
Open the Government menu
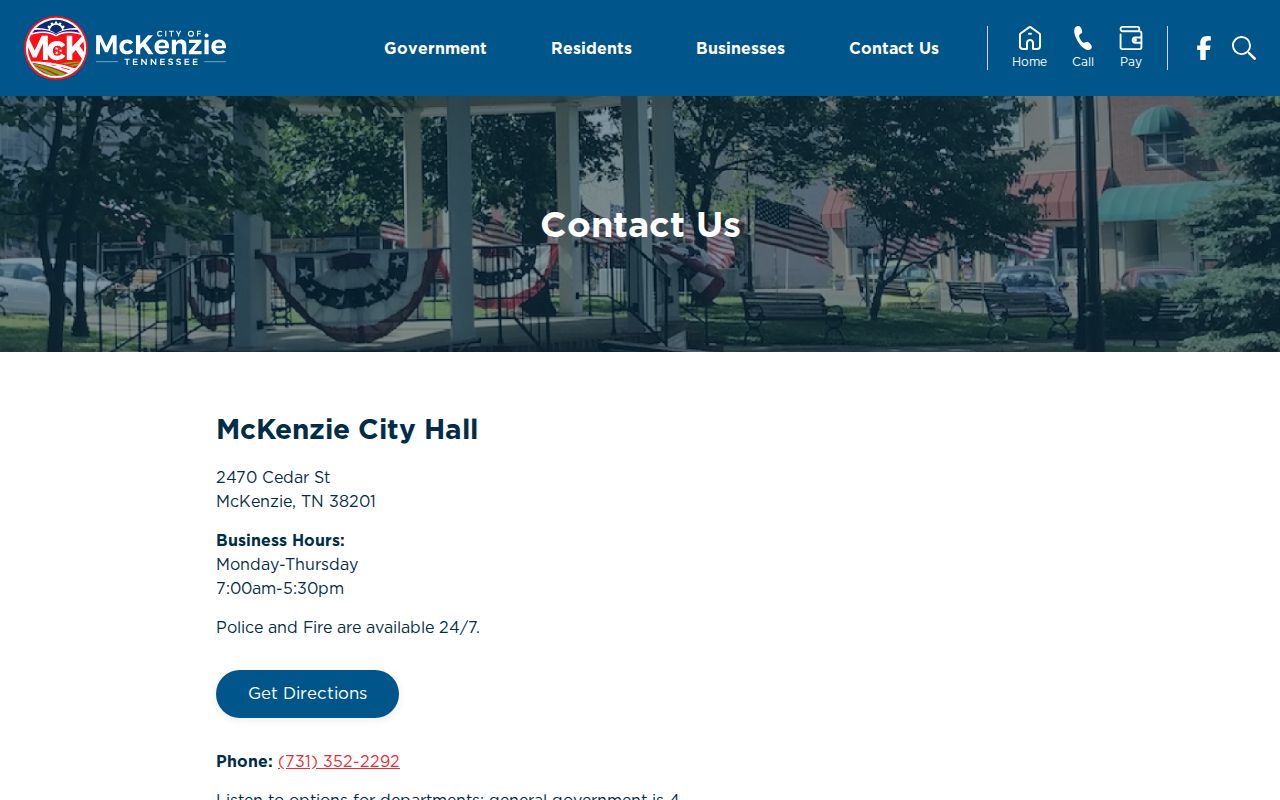(435, 48)
